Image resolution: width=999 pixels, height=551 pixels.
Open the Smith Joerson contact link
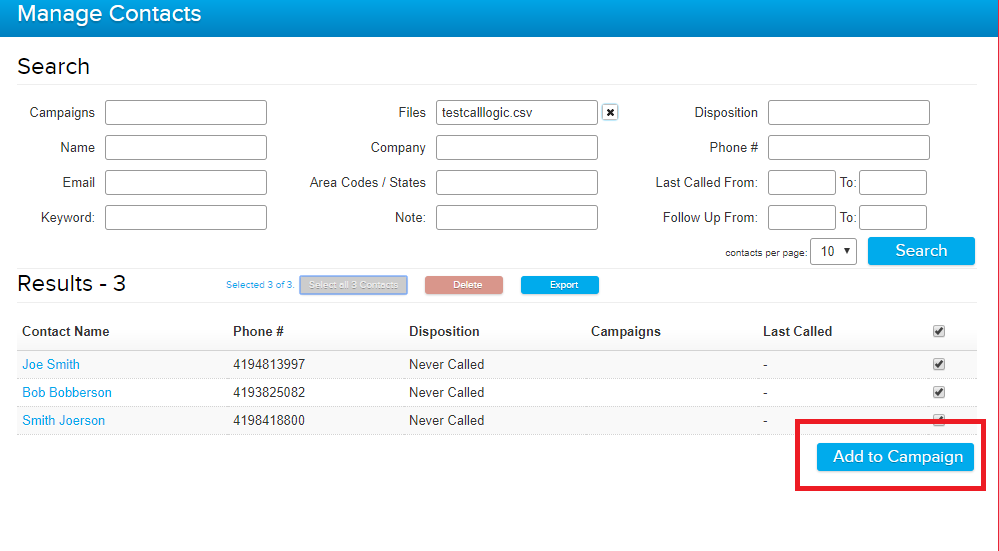(x=63, y=420)
